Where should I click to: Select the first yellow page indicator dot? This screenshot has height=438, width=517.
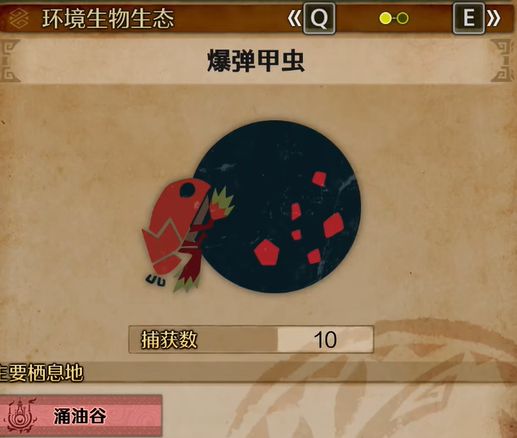[386, 18]
